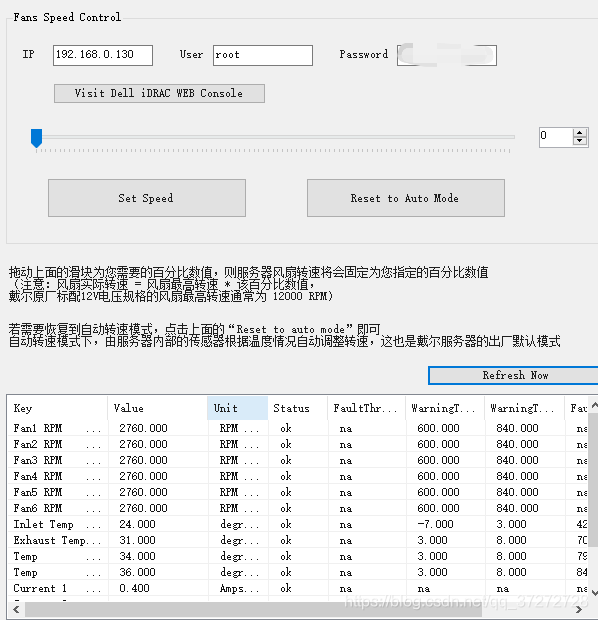Screen dimensions: 598x620
Task: Click horizontal scrollbar left arrow
Action: (16, 610)
